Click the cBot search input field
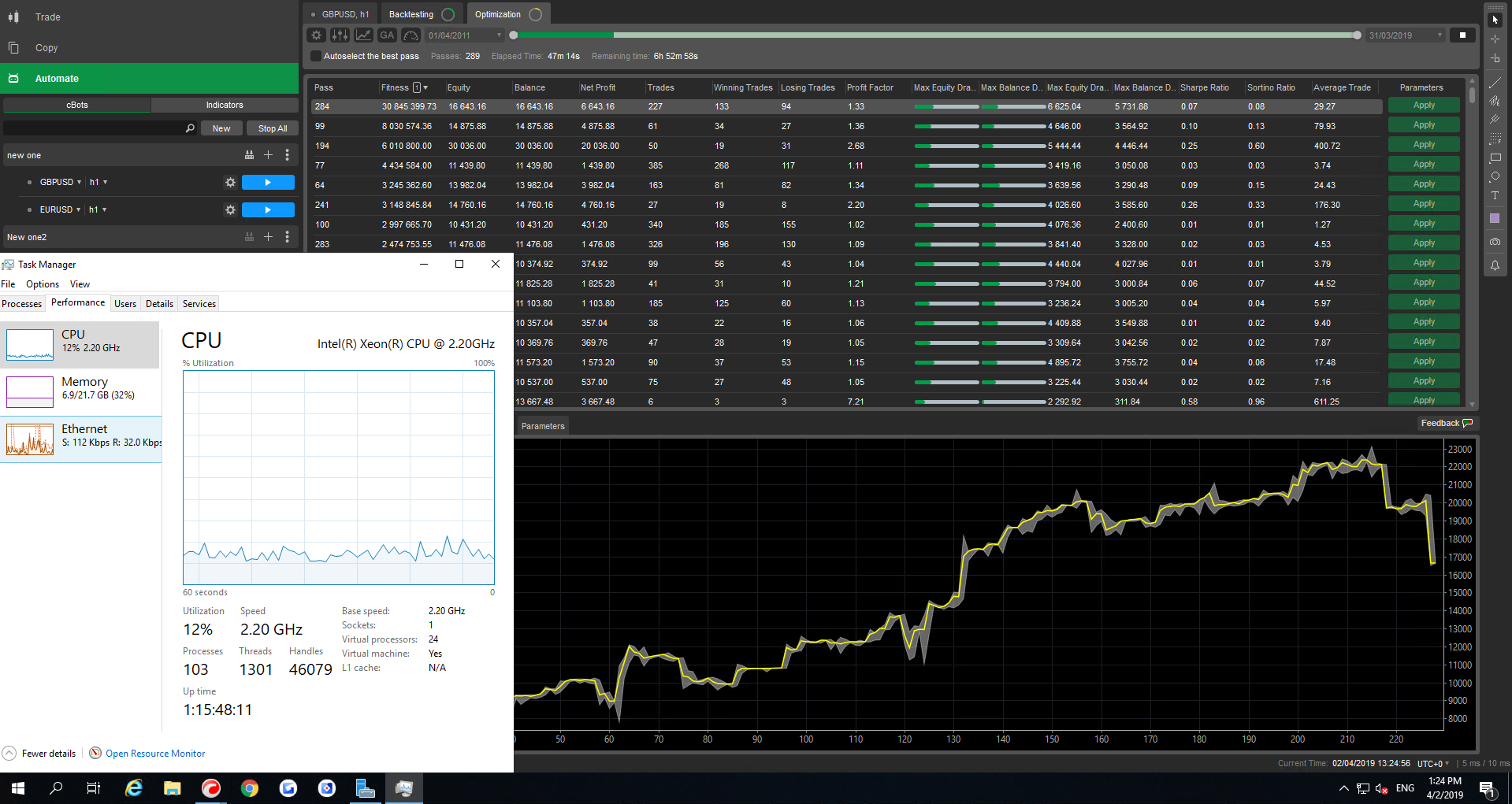This screenshot has width=1512, height=804. 95,128
